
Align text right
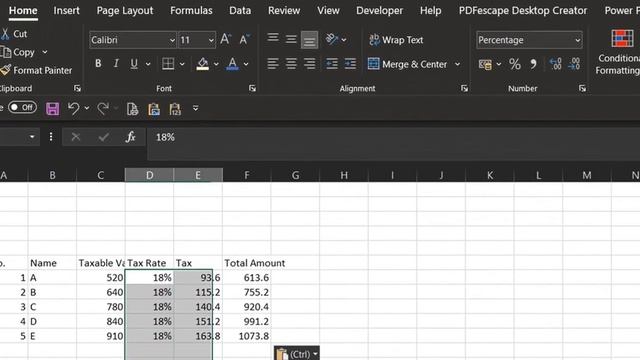[x=309, y=64]
